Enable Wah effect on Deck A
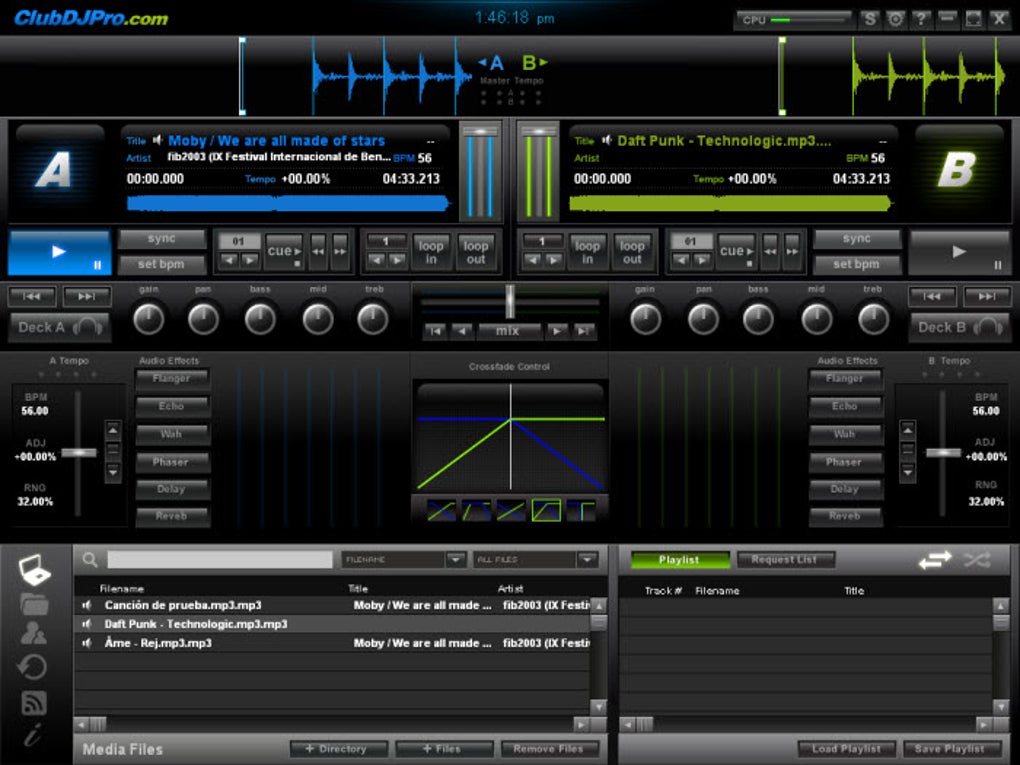 [x=172, y=434]
